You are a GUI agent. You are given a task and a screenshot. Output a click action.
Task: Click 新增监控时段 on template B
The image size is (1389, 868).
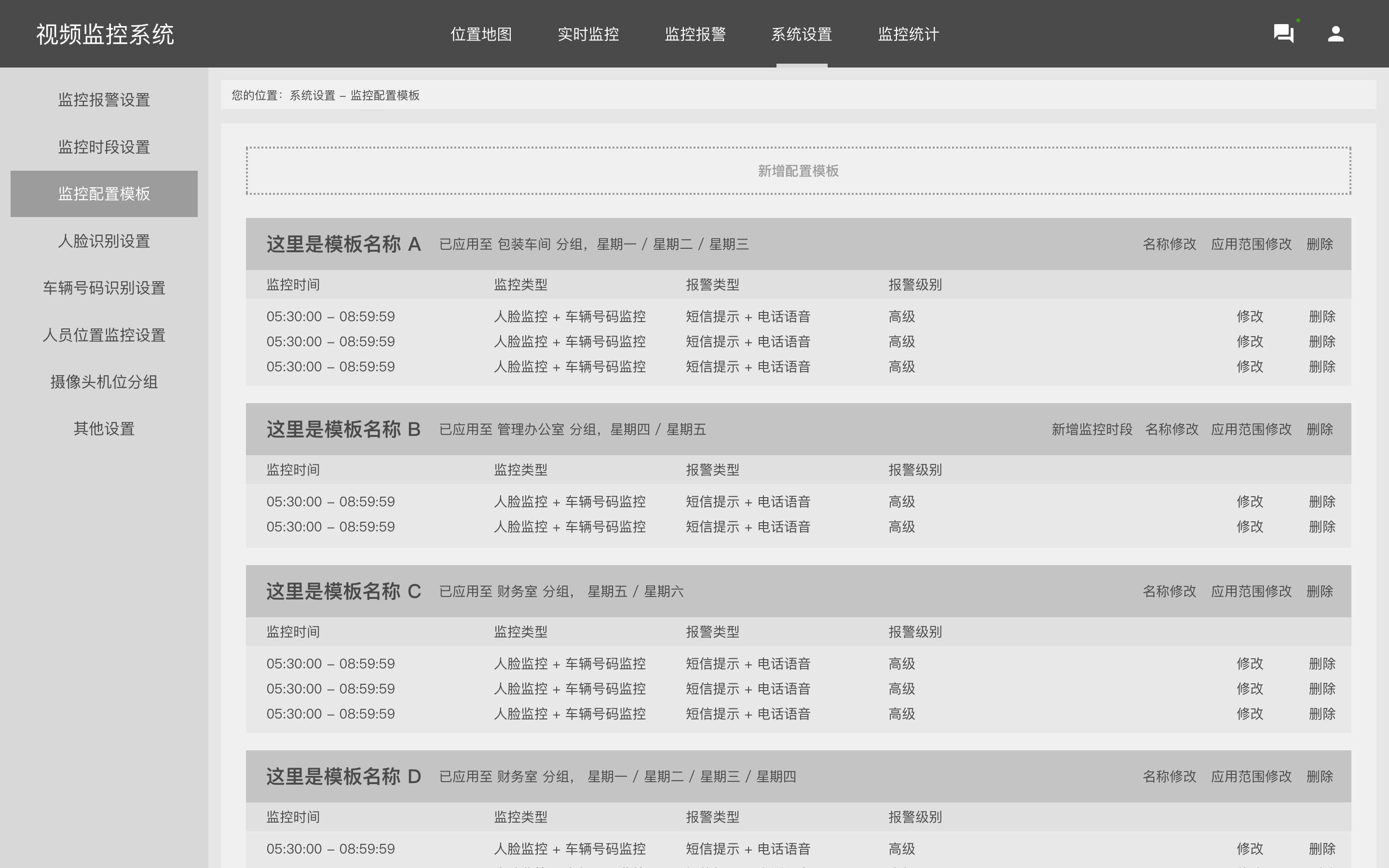click(x=1092, y=429)
